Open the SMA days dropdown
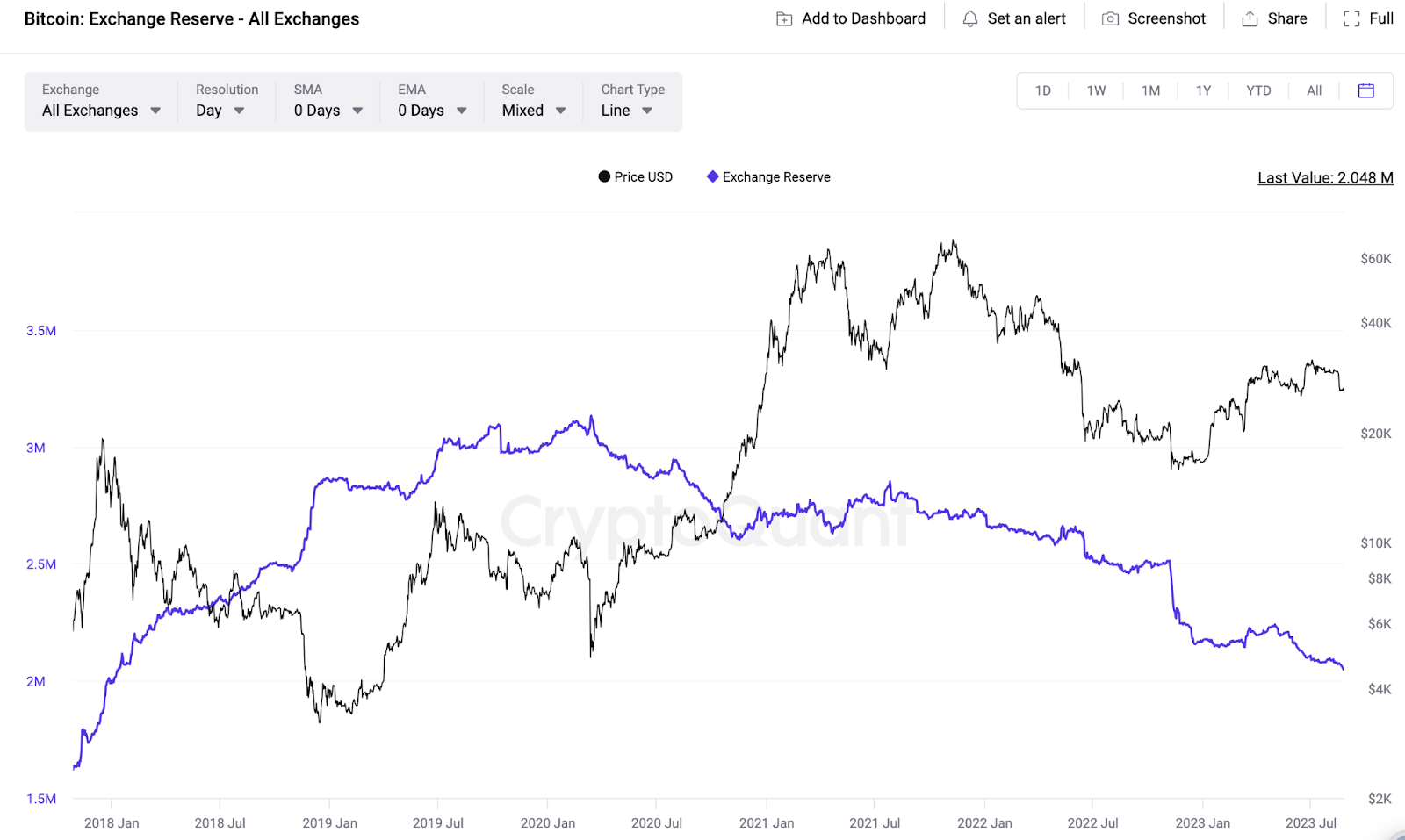Screen dimensions: 1405x840 328,111
